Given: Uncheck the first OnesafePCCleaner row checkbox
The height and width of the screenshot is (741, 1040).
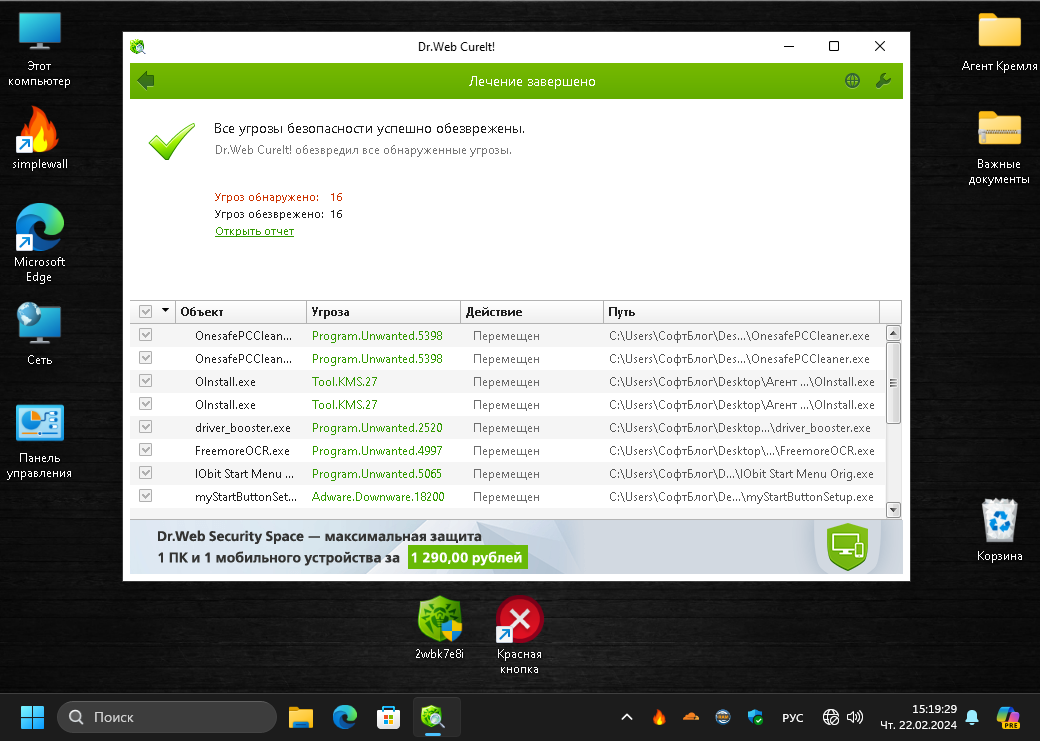Looking at the screenshot, I should [145, 335].
